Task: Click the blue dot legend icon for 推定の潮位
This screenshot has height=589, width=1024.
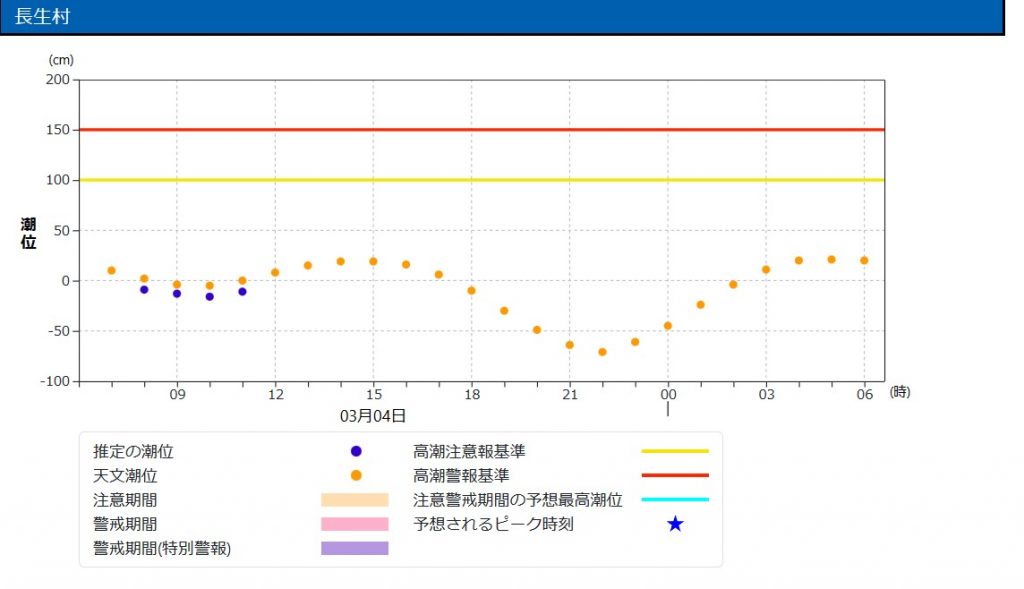Action: coord(356,451)
